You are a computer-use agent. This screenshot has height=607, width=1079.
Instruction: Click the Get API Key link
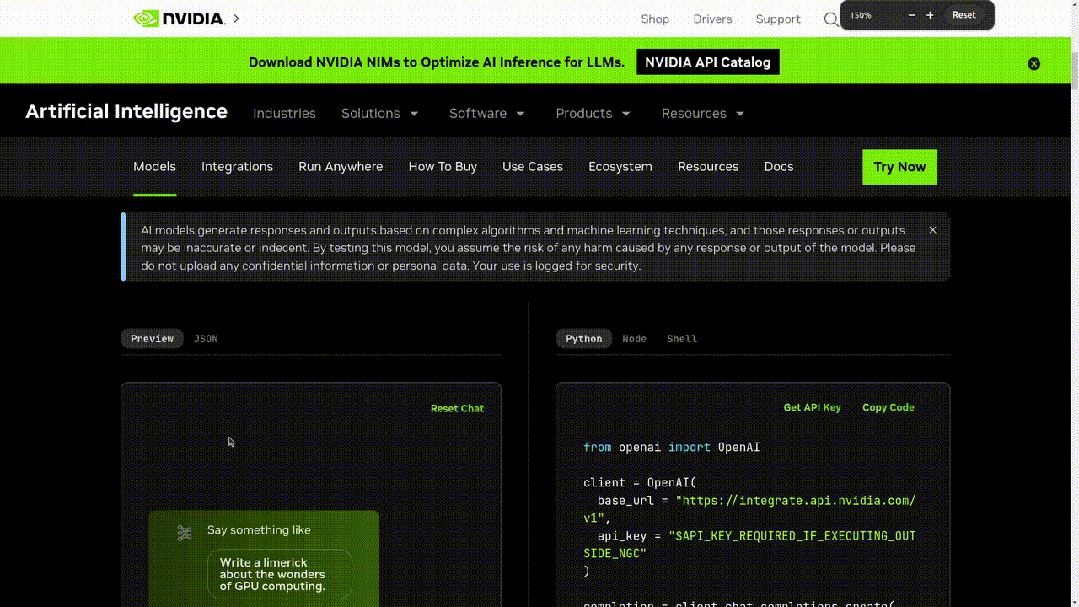[812, 408]
